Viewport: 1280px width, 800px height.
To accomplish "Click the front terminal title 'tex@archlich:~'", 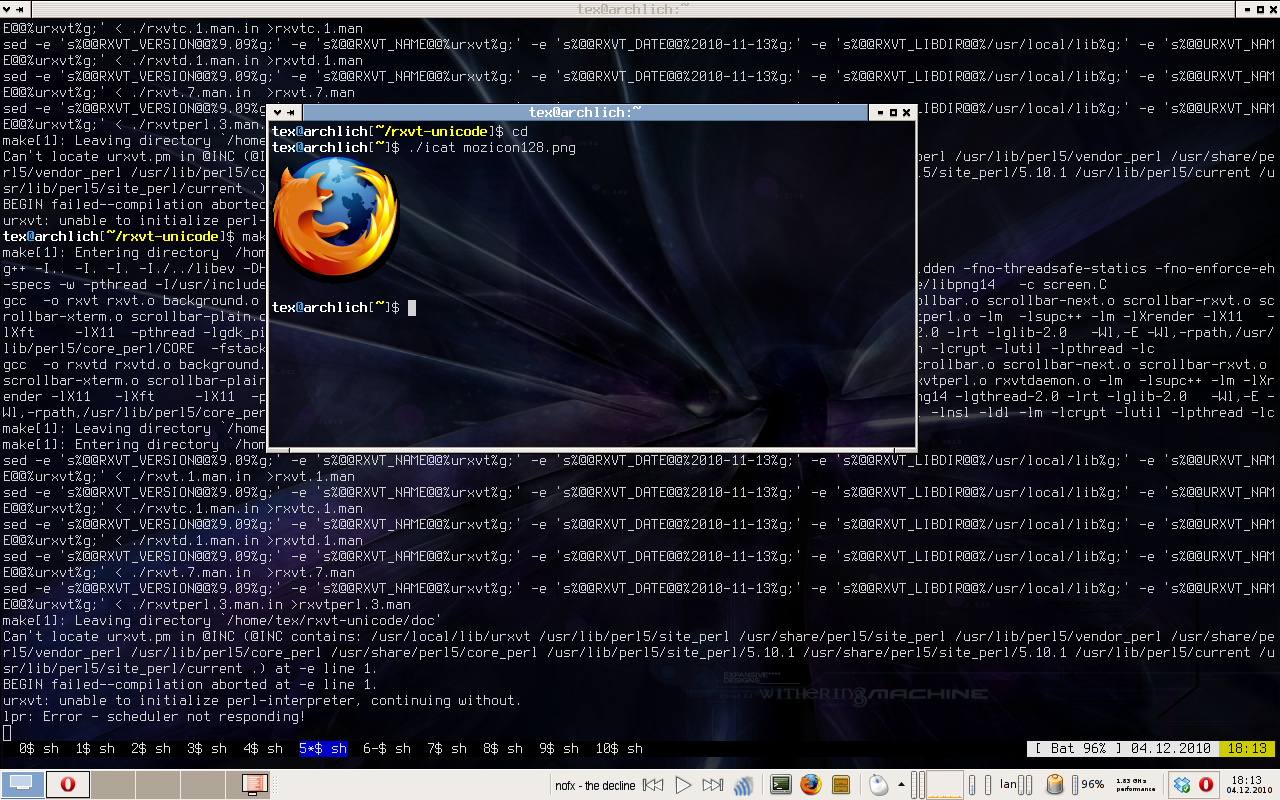I will (585, 112).
